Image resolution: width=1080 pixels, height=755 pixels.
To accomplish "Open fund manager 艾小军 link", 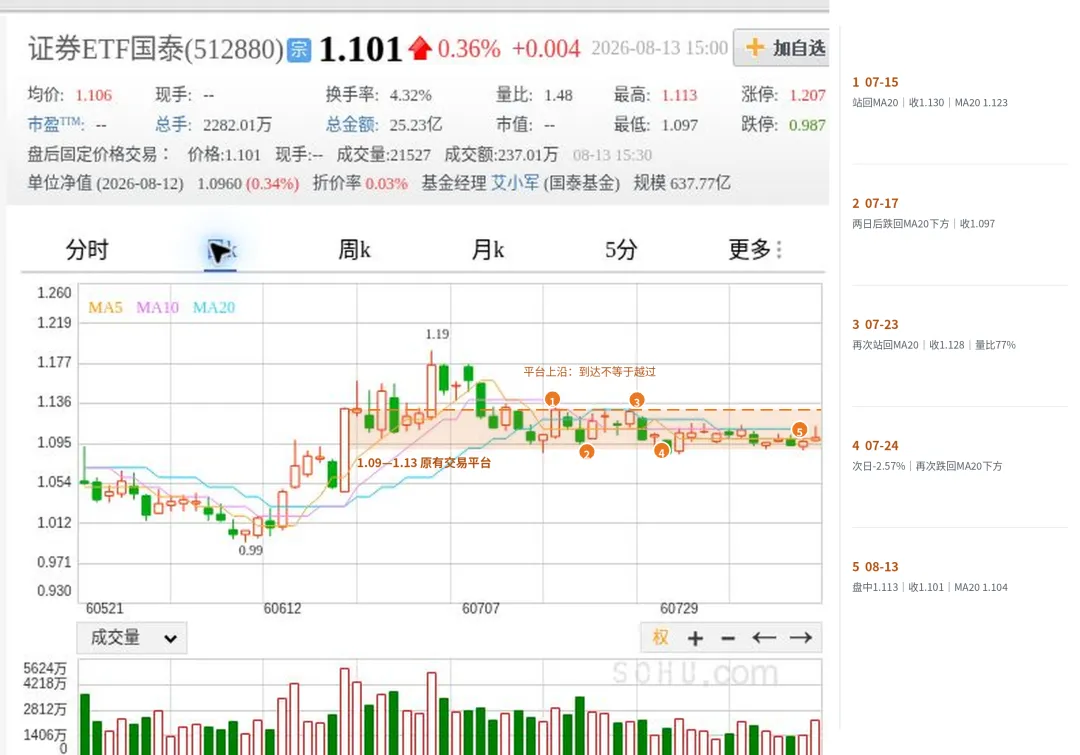I will (x=515, y=183).
